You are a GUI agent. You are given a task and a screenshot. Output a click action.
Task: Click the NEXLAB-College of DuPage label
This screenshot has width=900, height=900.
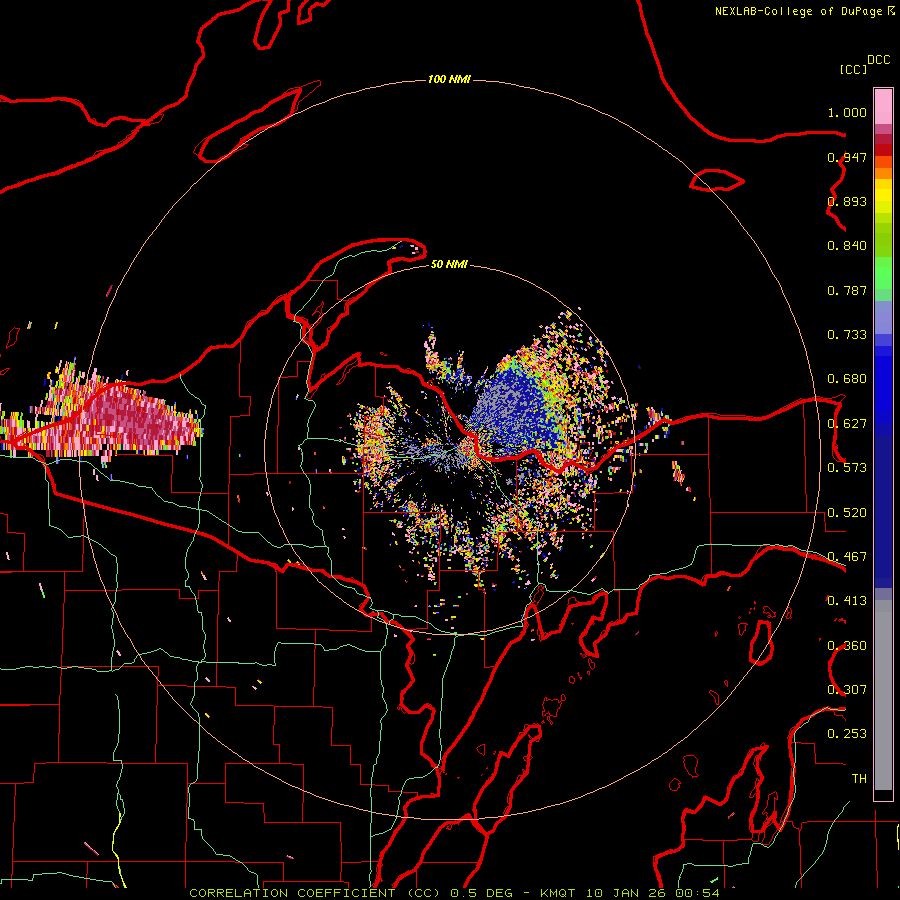(798, 11)
